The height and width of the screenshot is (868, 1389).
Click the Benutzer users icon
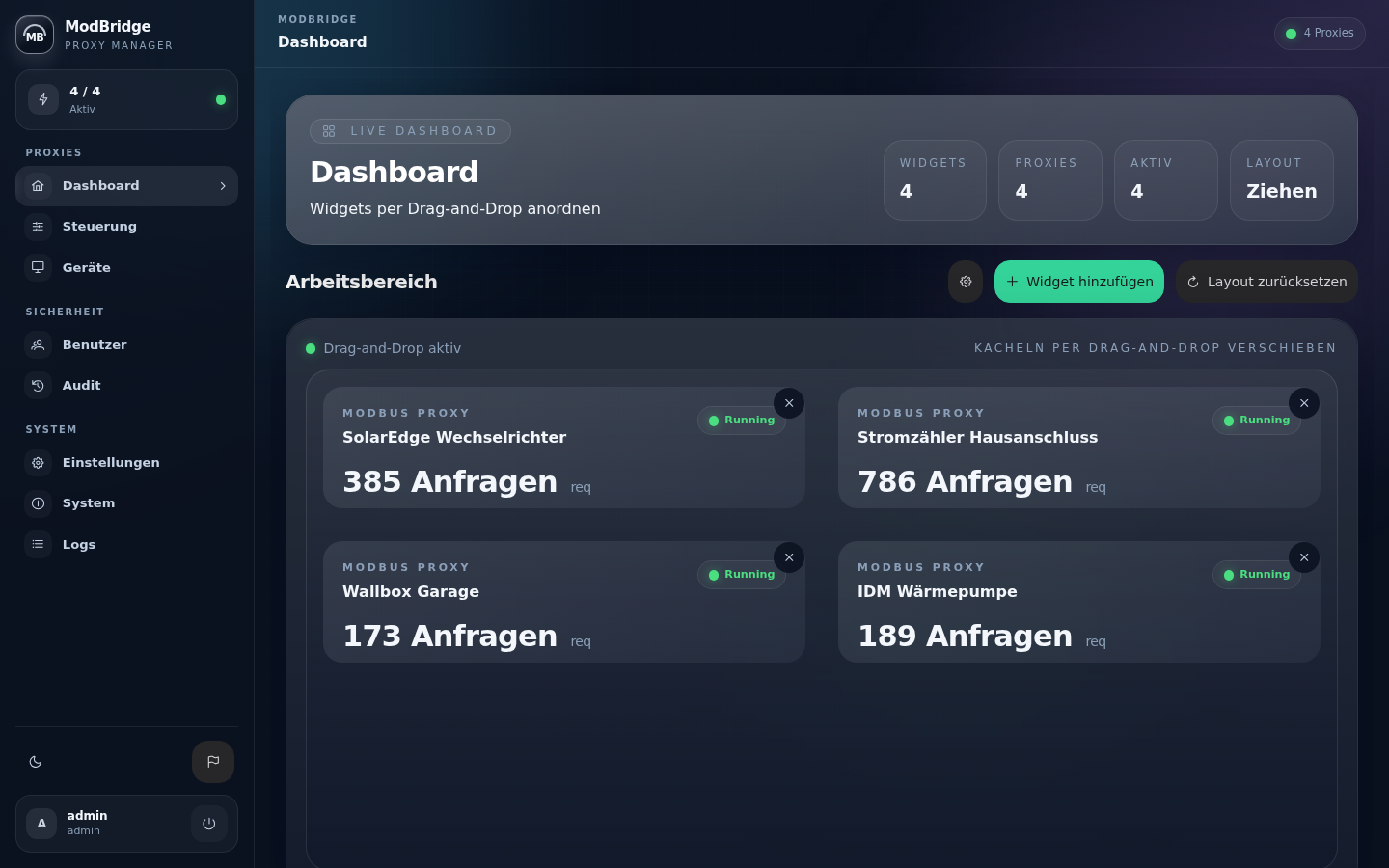click(x=38, y=344)
